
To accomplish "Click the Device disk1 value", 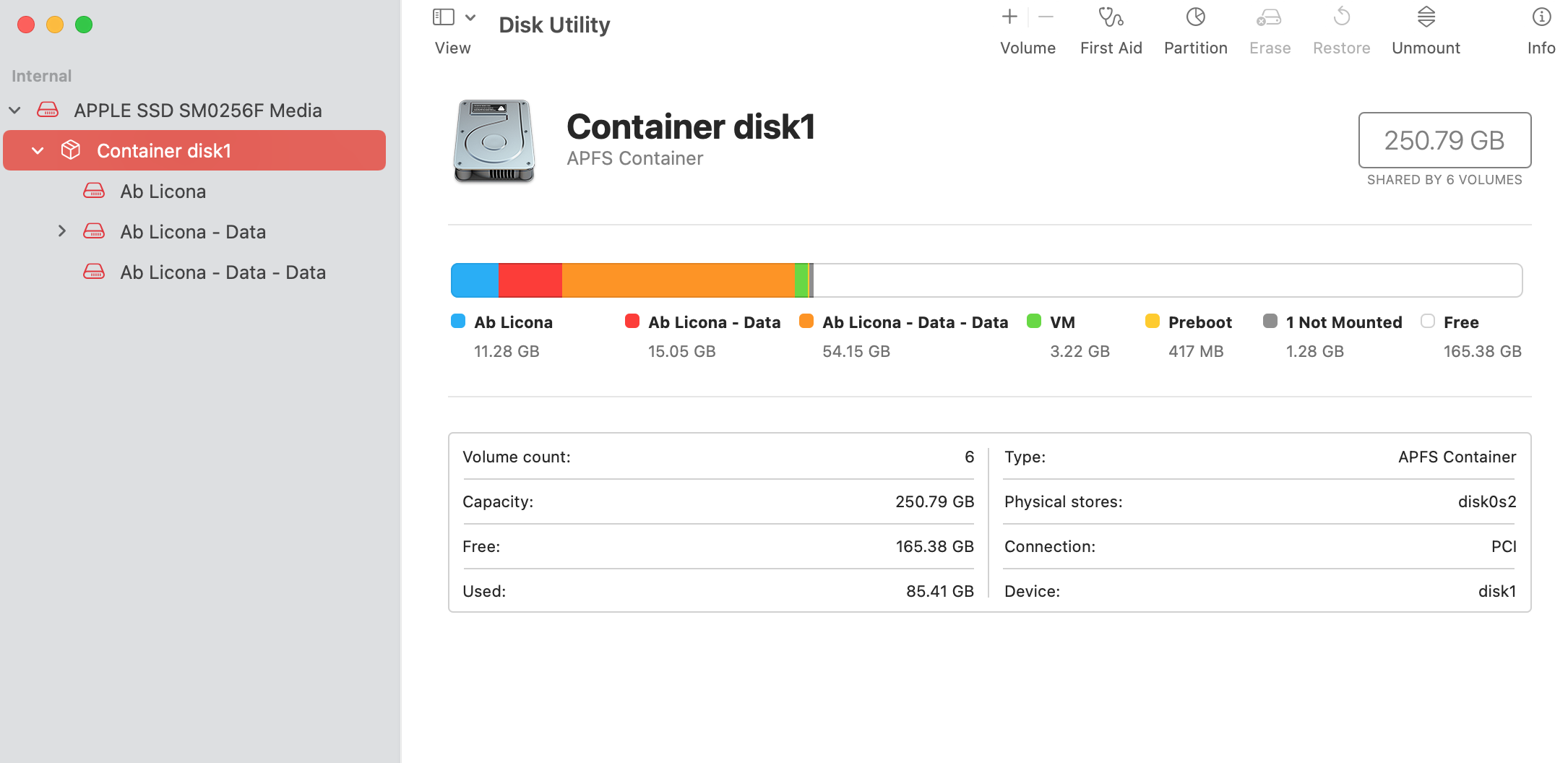I will (x=1497, y=591).
